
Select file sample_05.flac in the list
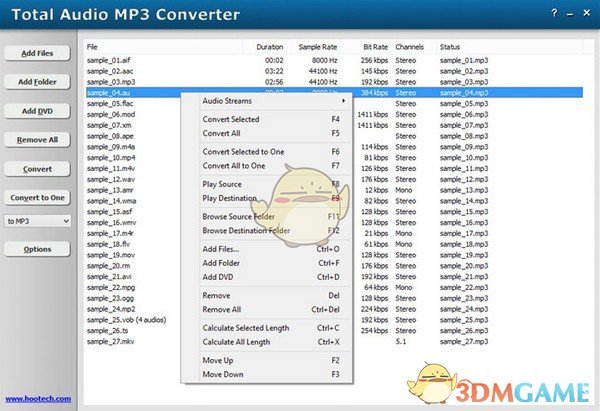110,103
